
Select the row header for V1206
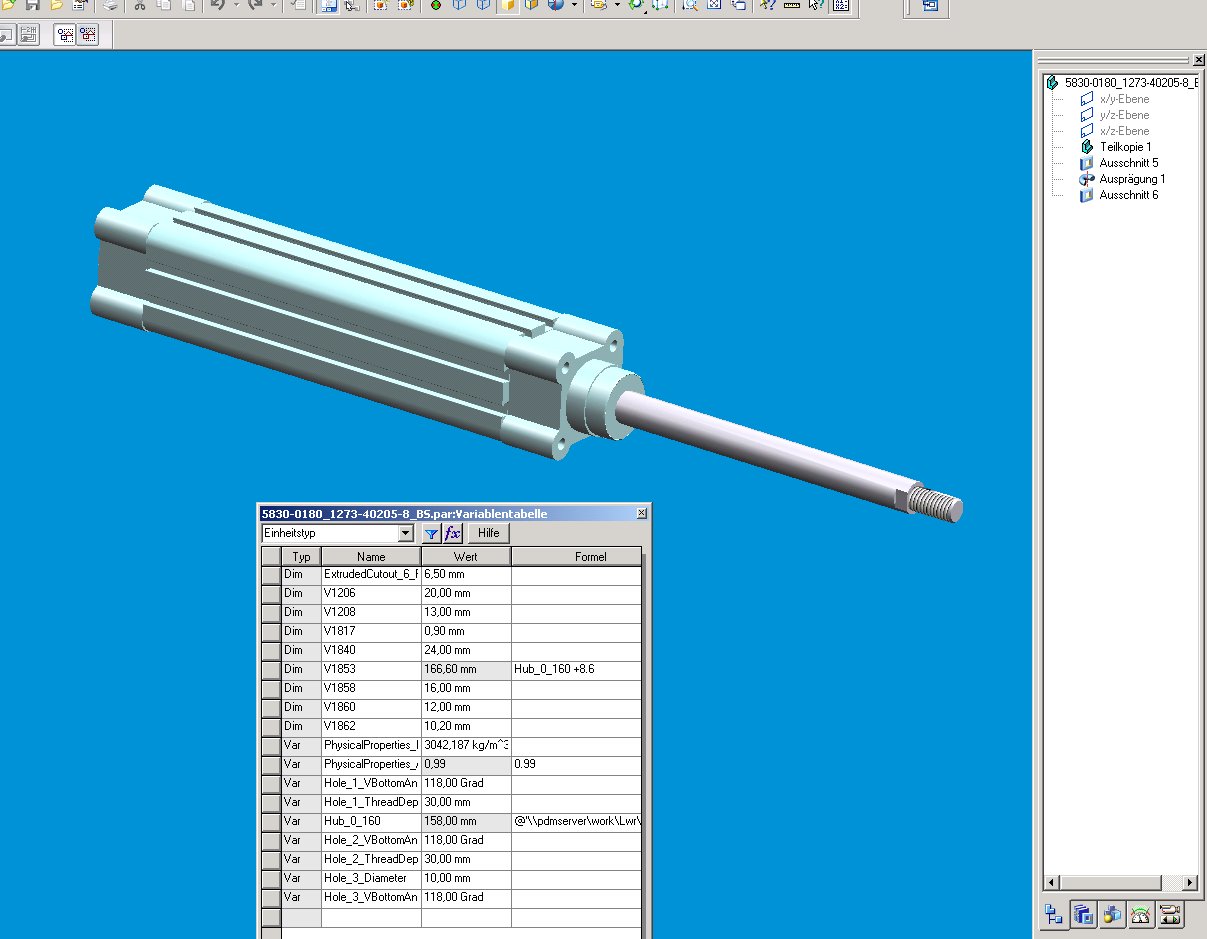coord(271,593)
